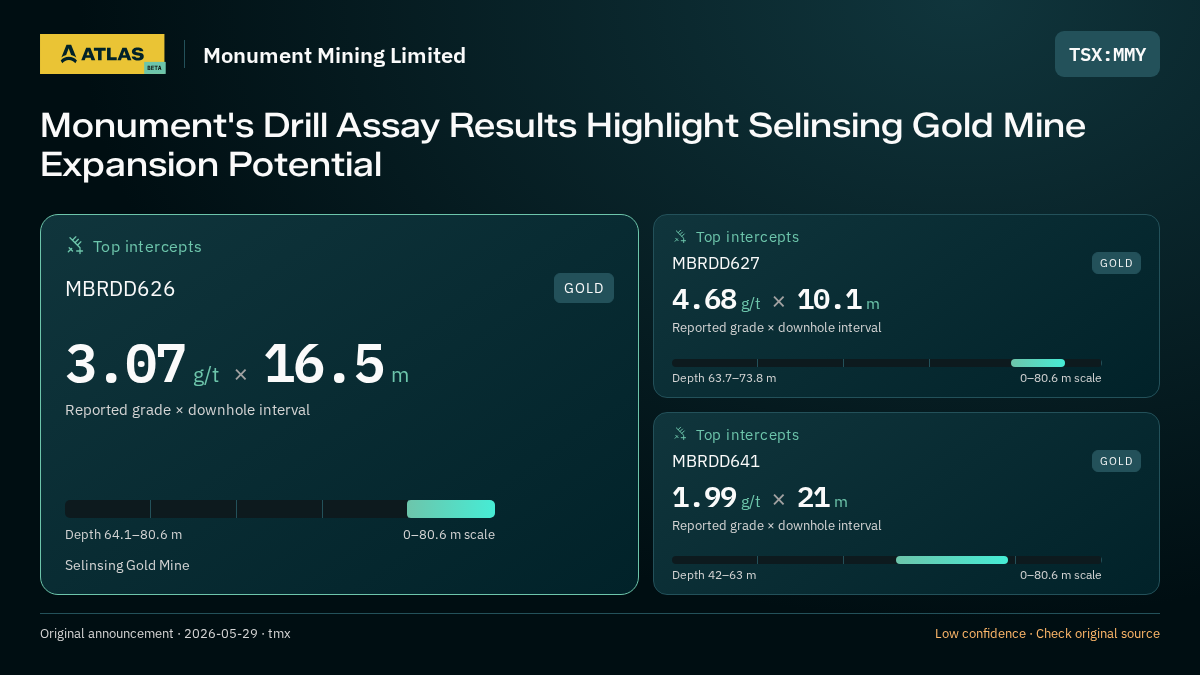Image resolution: width=1200 pixels, height=675 pixels.
Task: Click the 3.07 g/t grade value
Action: (142, 365)
